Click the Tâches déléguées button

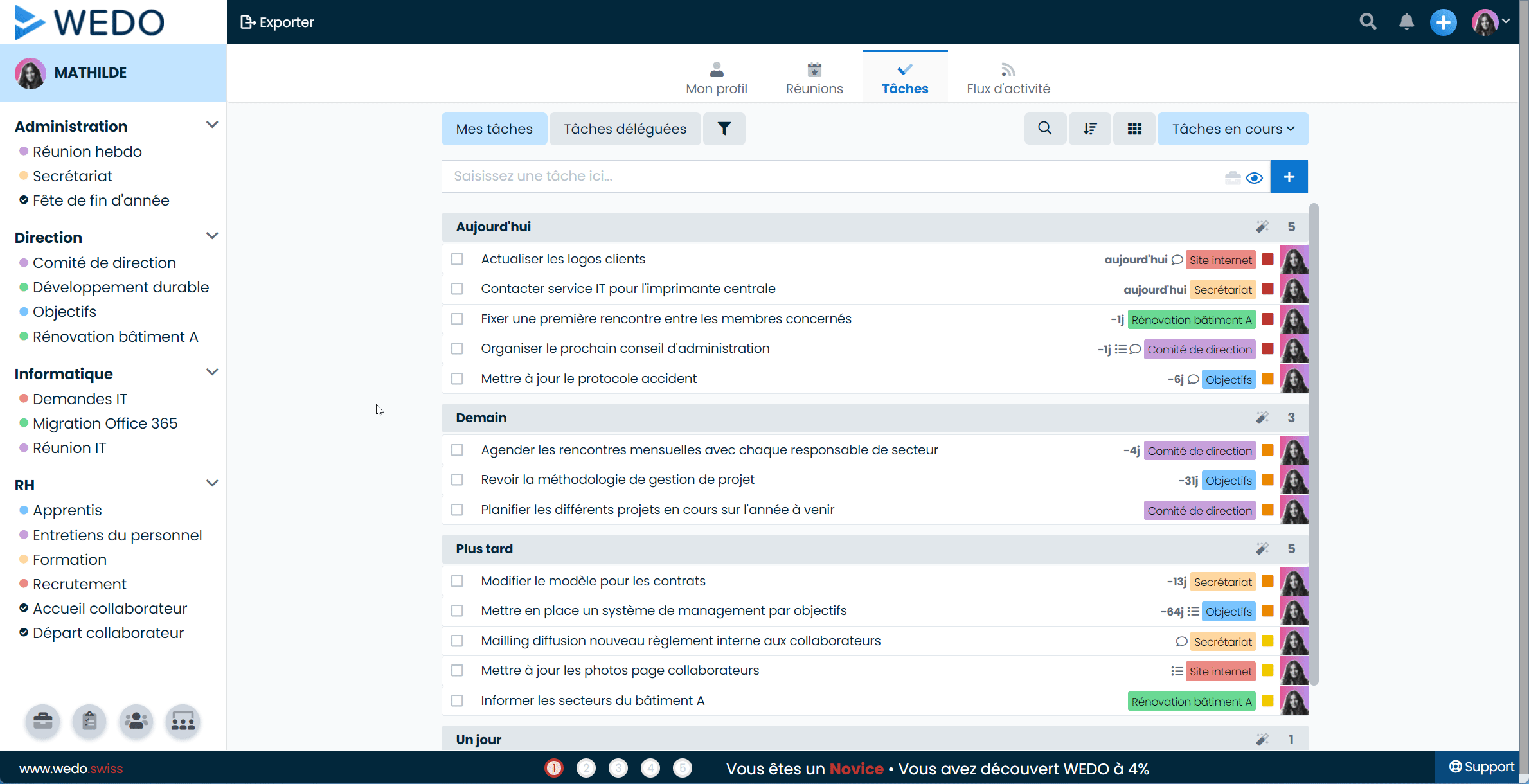click(625, 129)
